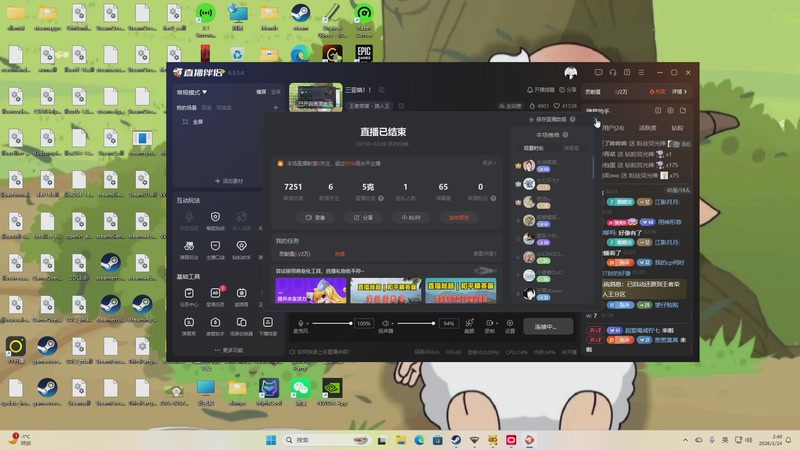Click the 开播提醒 bell notification
800x450 pixels.
(540, 90)
